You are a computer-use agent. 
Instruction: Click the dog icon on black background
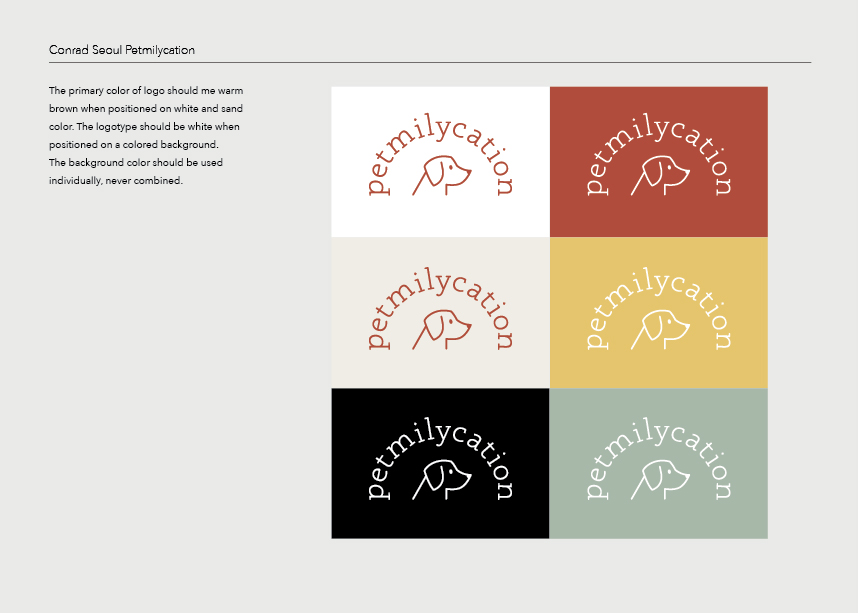click(442, 480)
